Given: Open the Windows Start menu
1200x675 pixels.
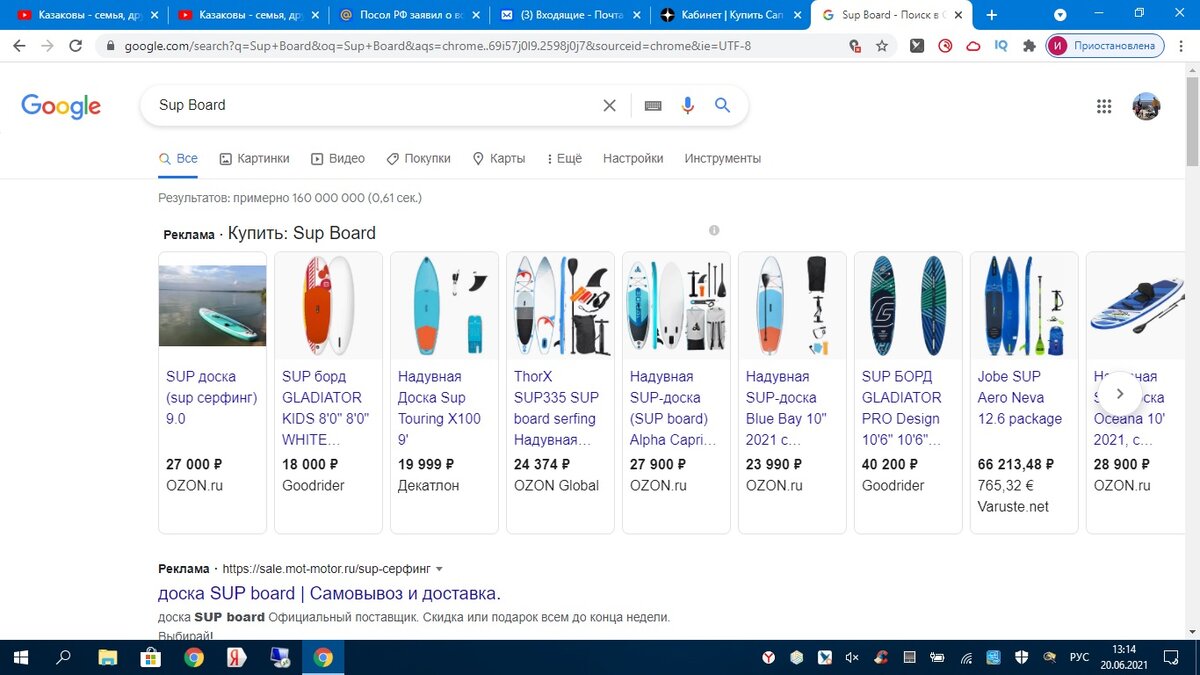Looking at the screenshot, I should 21,657.
